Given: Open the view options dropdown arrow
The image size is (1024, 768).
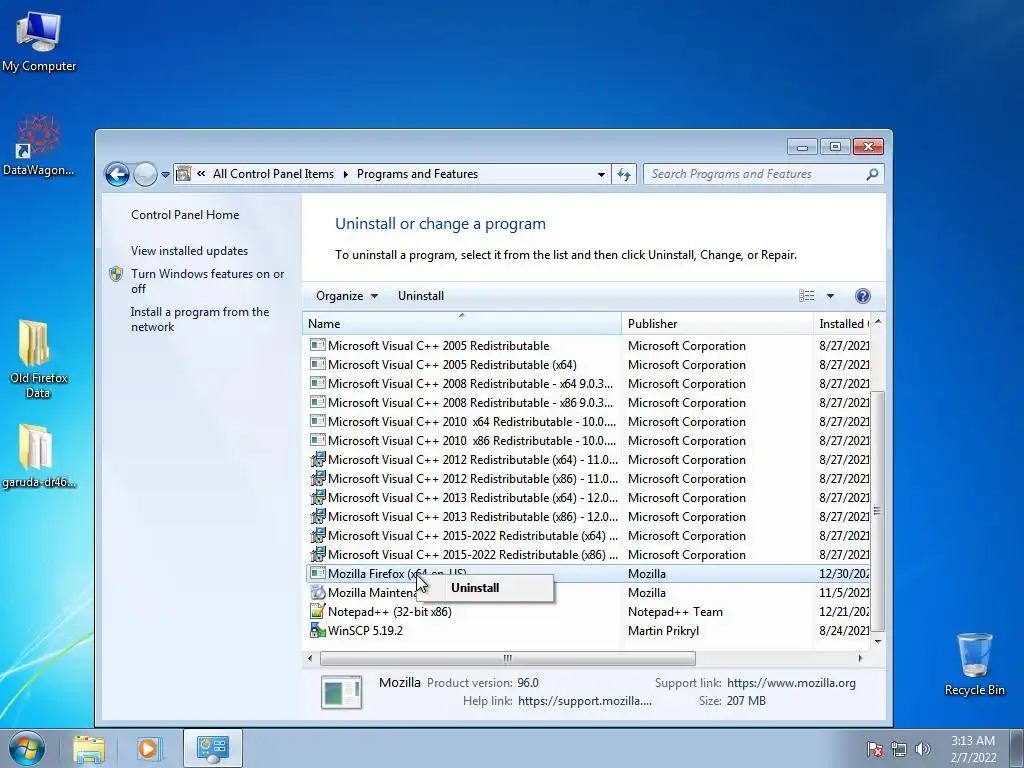Looking at the screenshot, I should point(830,296).
